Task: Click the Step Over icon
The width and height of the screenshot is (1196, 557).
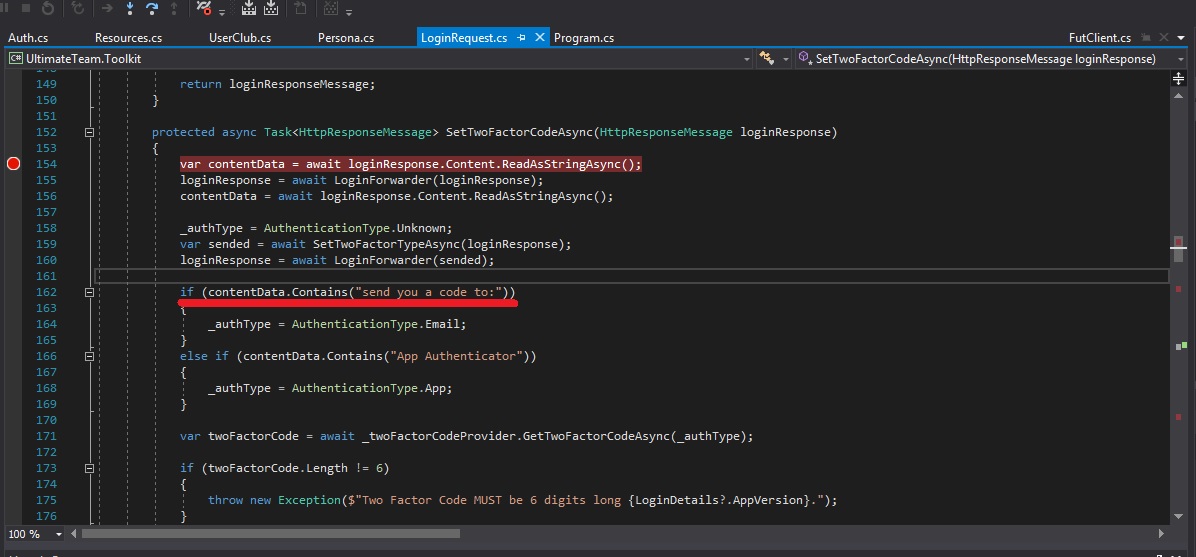Action: (152, 8)
